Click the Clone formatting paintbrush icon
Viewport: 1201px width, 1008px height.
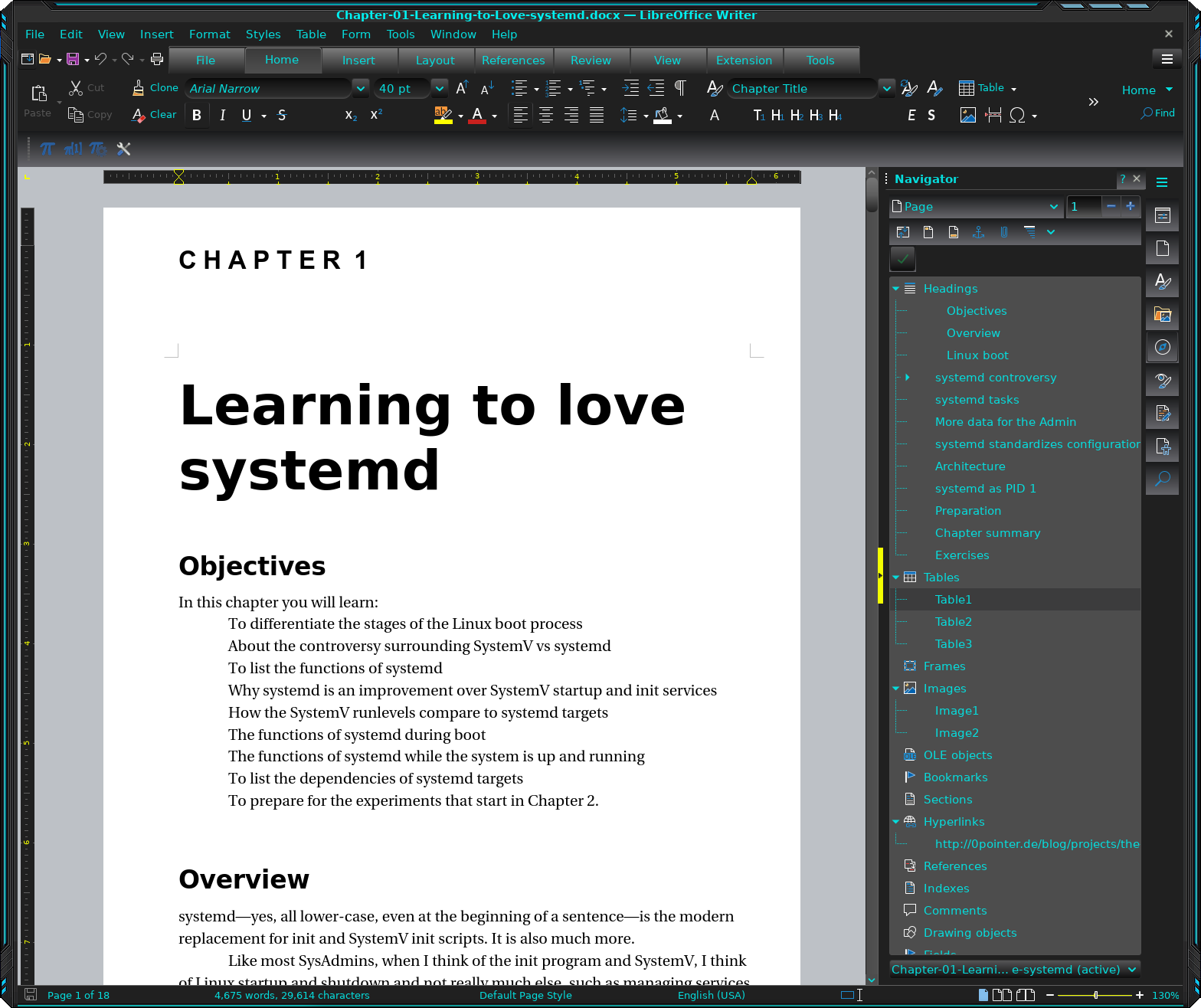click(x=139, y=88)
